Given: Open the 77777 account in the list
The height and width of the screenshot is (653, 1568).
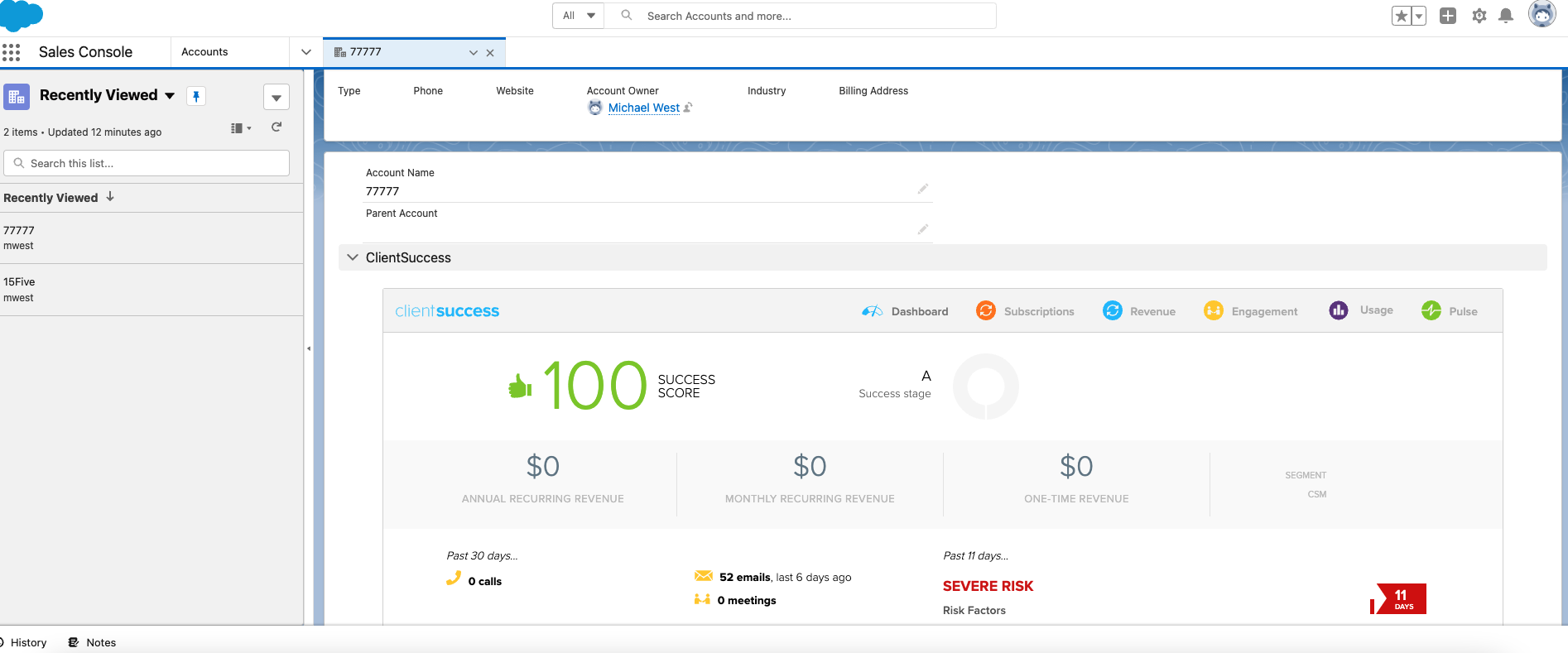Looking at the screenshot, I should point(19,230).
